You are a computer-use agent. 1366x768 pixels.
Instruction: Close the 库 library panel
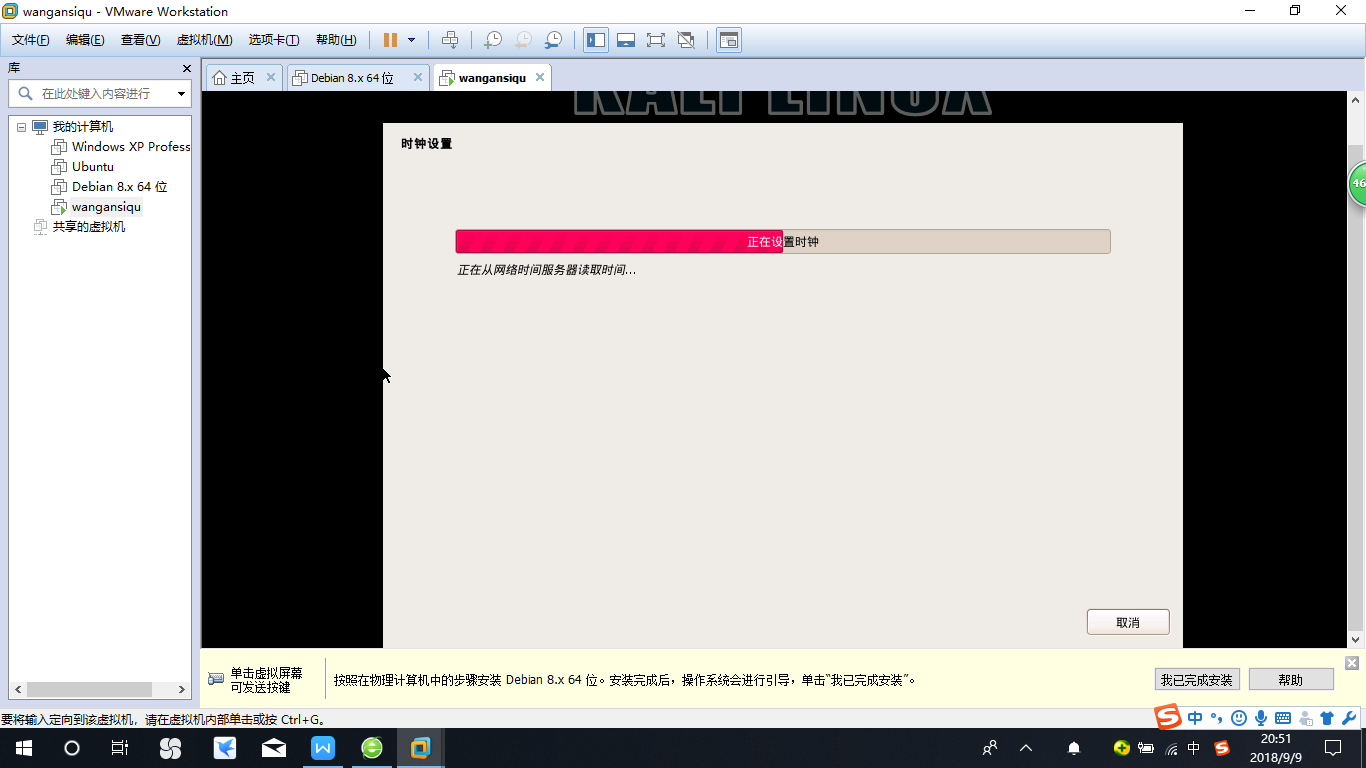pos(187,68)
